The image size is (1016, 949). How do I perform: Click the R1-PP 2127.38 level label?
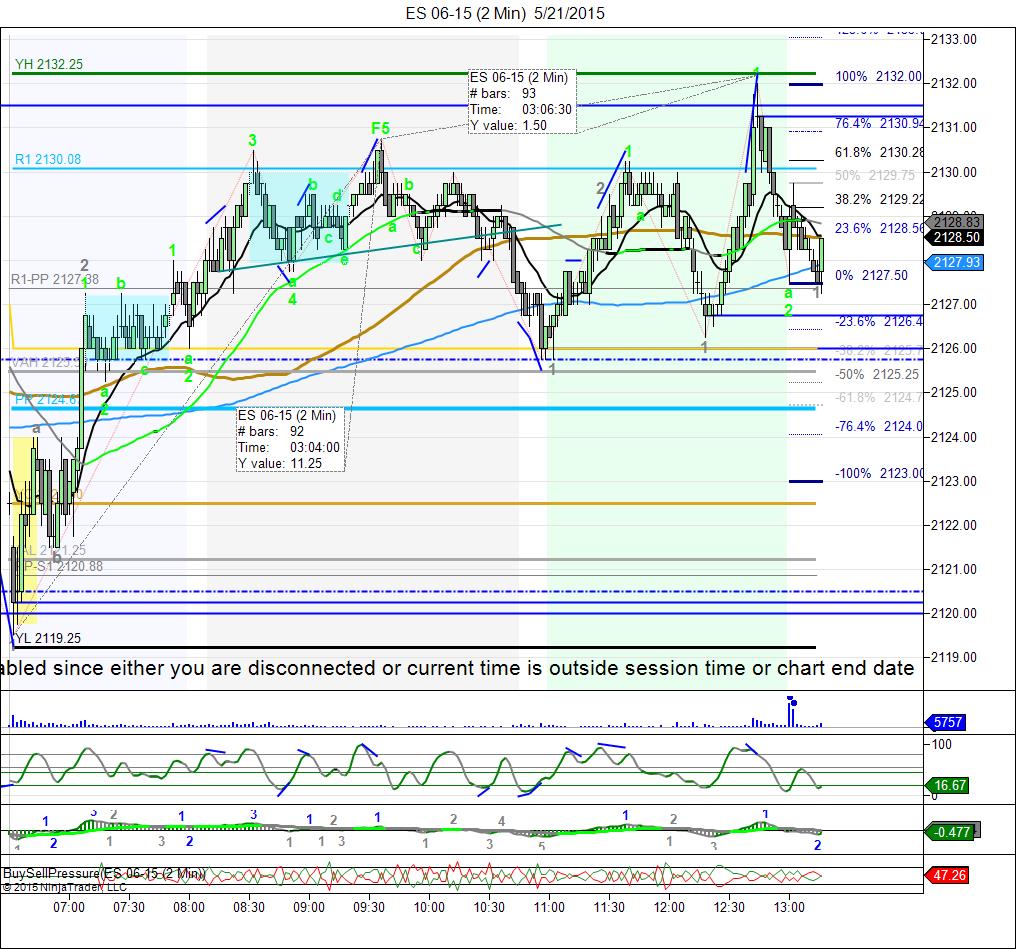55,279
